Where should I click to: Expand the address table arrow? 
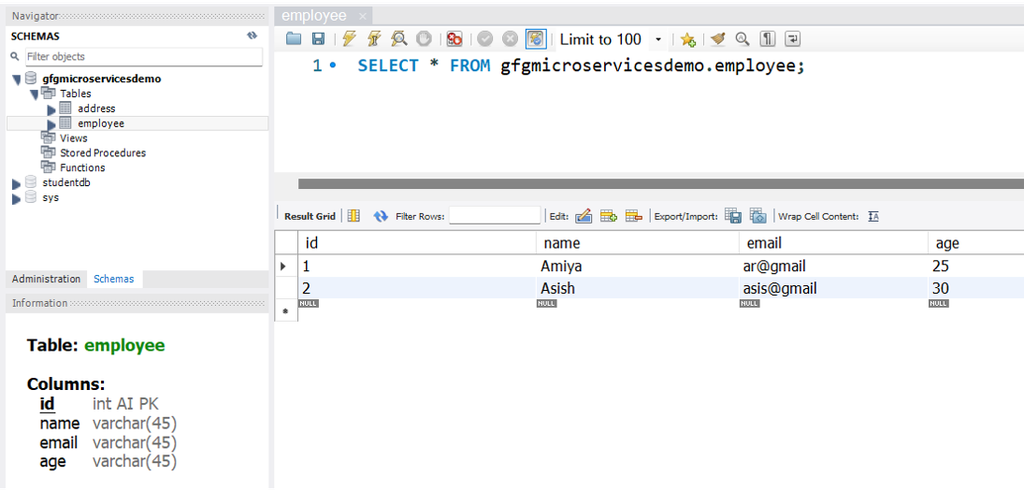(52, 110)
